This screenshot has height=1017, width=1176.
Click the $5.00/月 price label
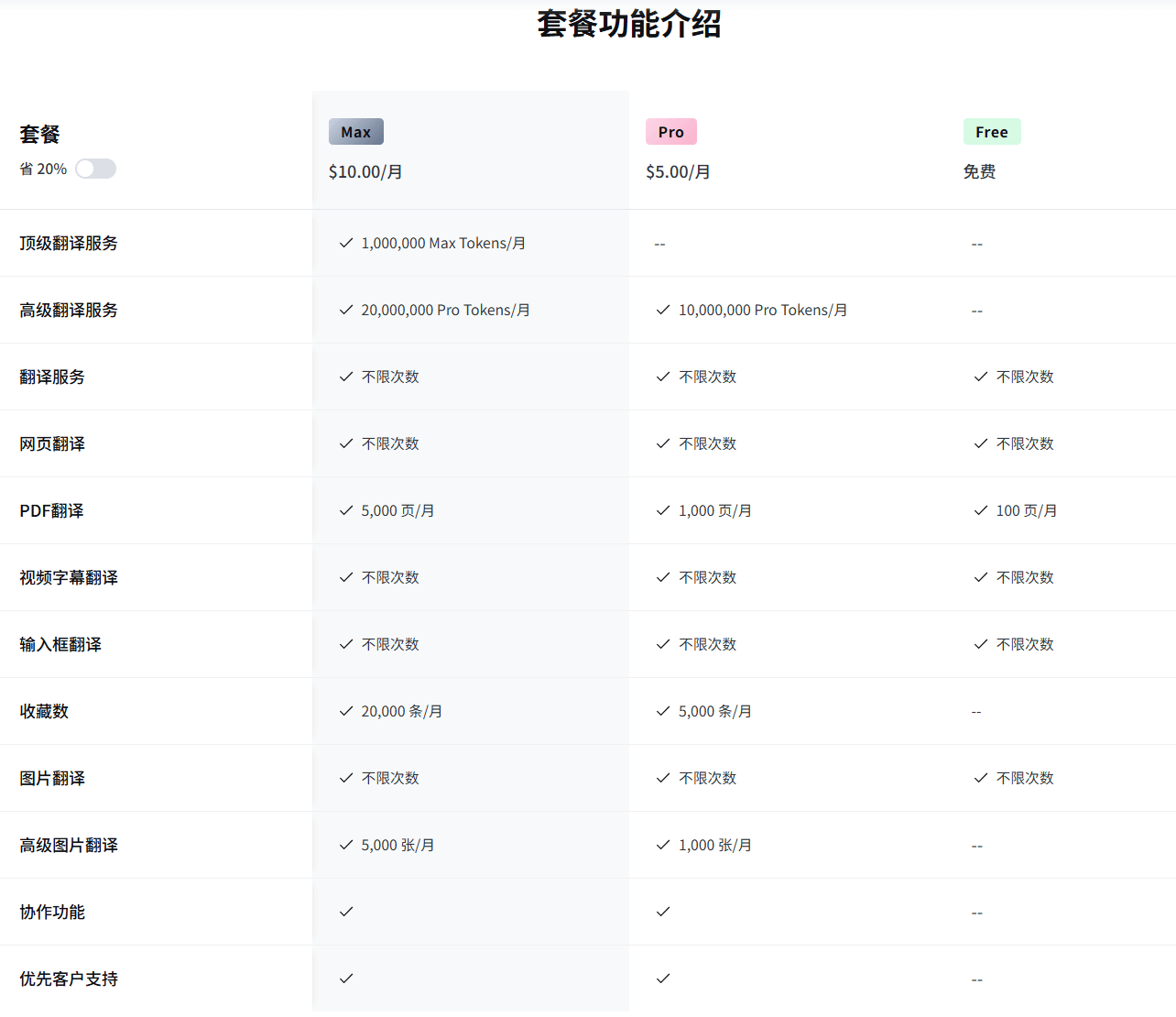click(x=678, y=171)
